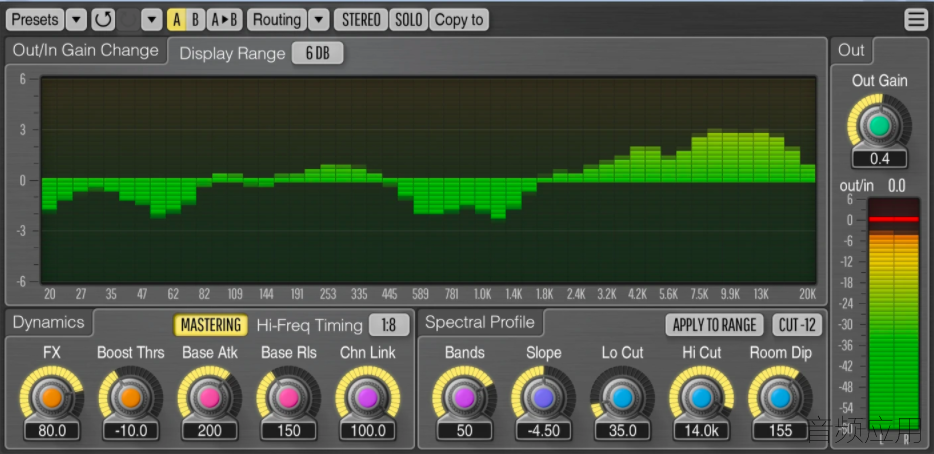Image resolution: width=934 pixels, height=454 pixels.
Task: Click the 62 frequency axis label
Action: (173, 294)
